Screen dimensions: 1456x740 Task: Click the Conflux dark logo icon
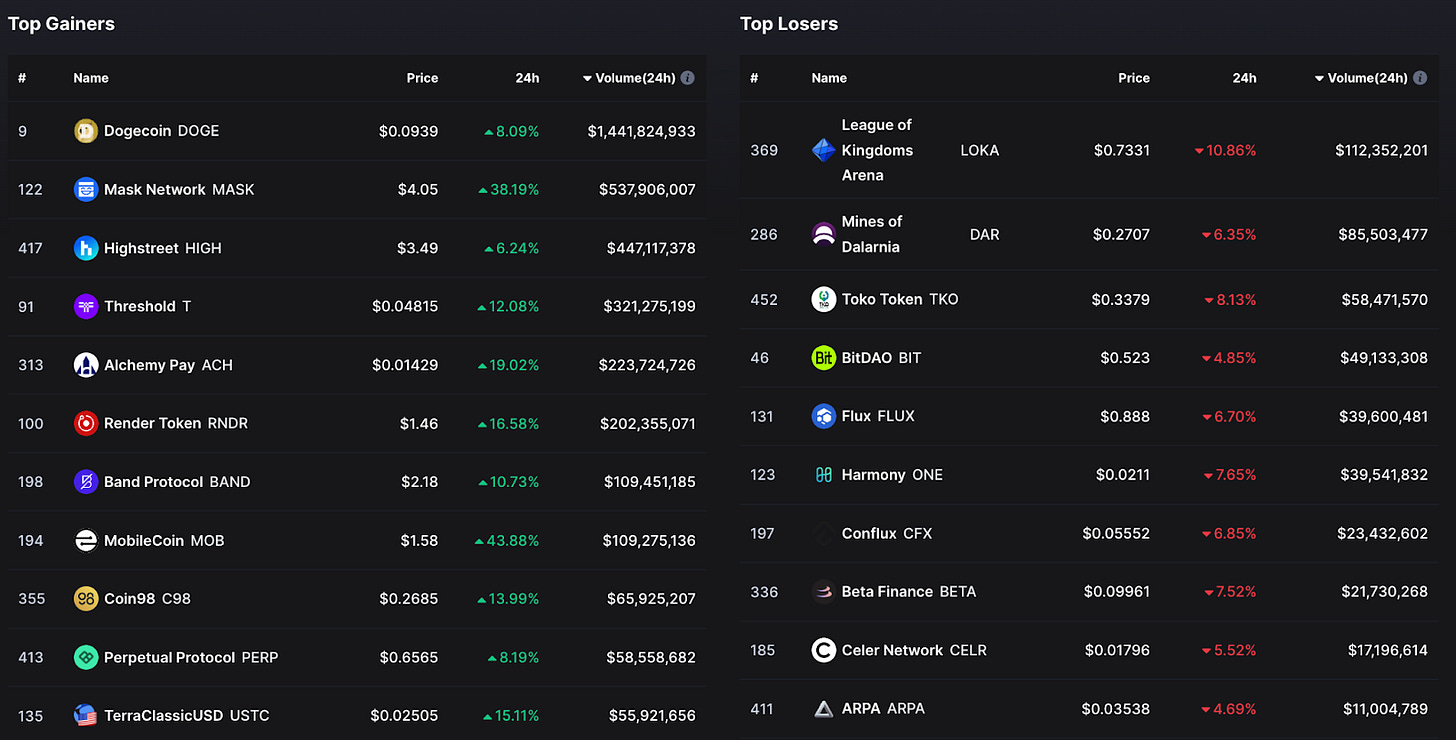click(x=823, y=533)
